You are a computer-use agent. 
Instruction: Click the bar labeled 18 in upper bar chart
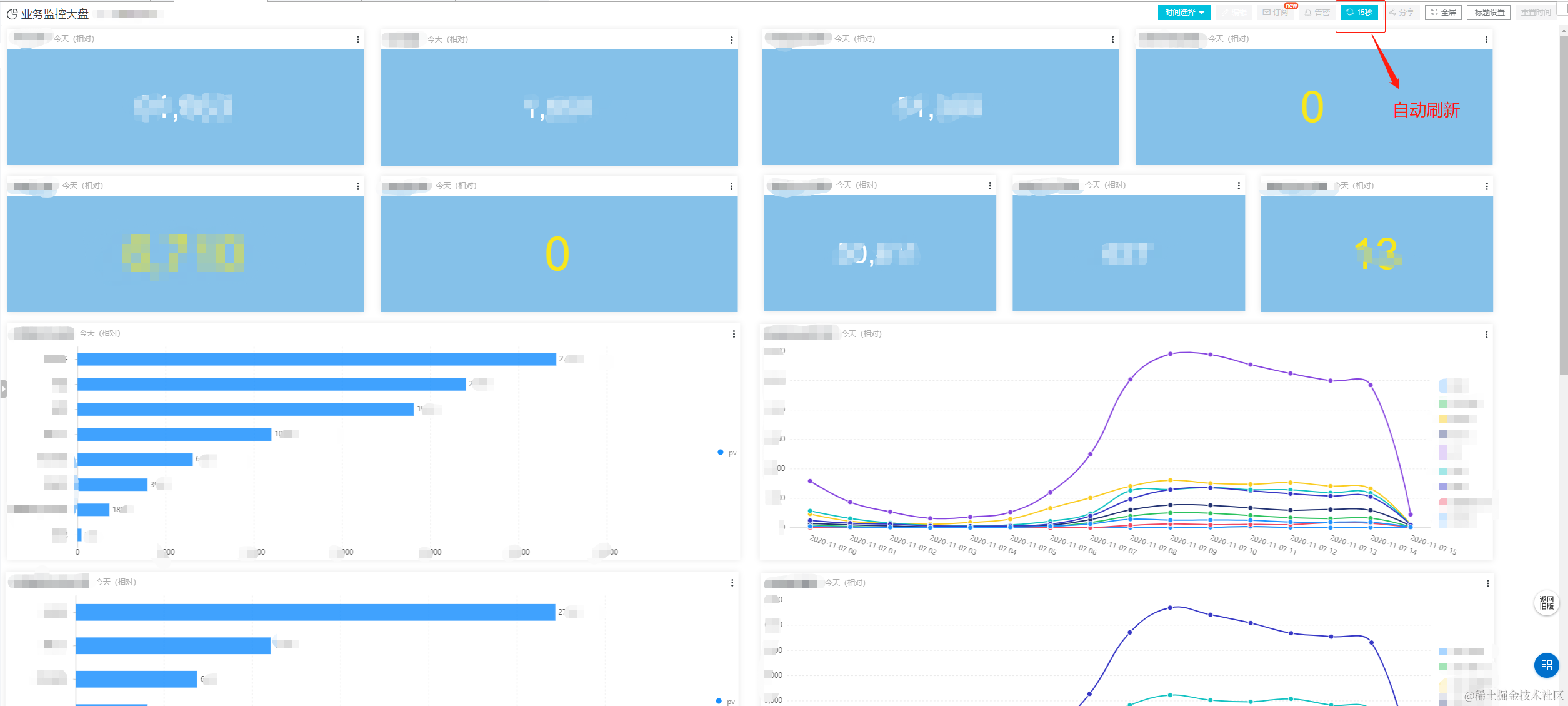(x=93, y=510)
